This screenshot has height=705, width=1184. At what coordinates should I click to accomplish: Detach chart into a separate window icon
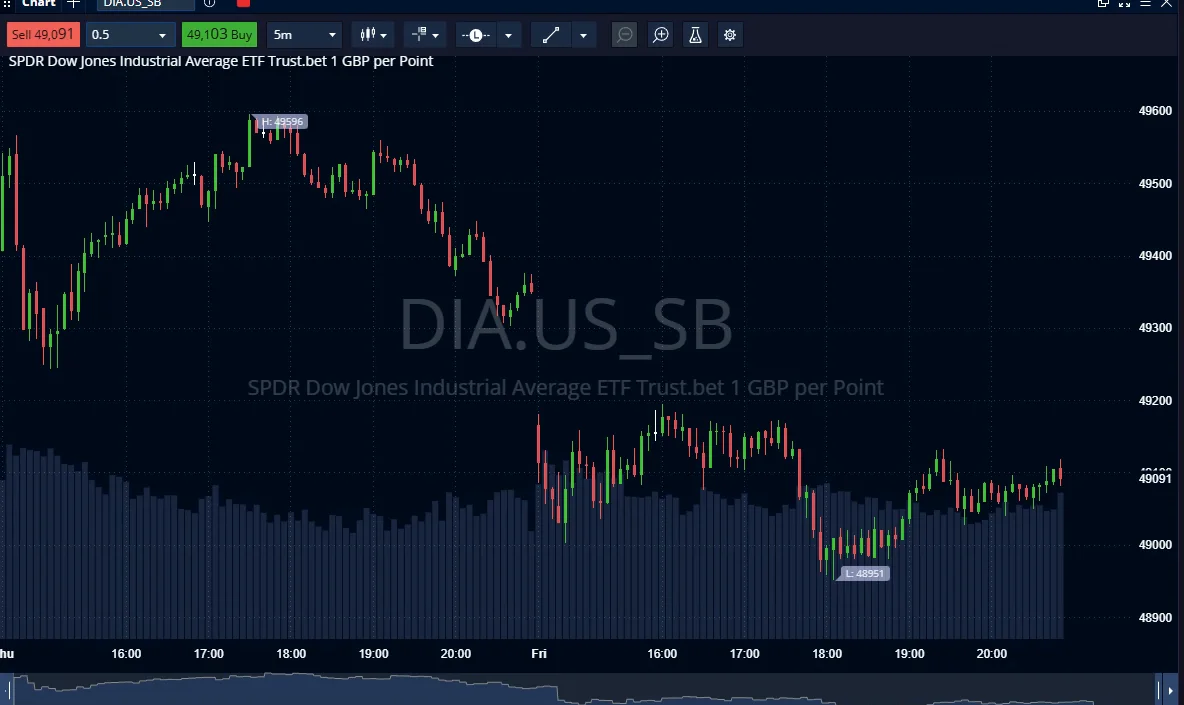[1103, 4]
